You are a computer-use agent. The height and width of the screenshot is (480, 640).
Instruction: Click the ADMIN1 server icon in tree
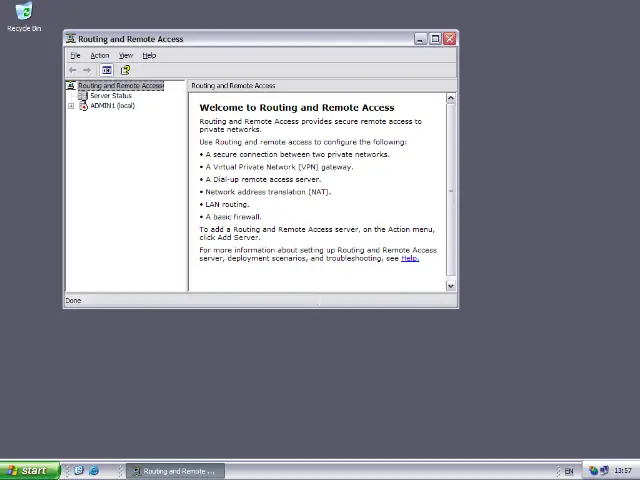pyautogui.click(x=83, y=106)
